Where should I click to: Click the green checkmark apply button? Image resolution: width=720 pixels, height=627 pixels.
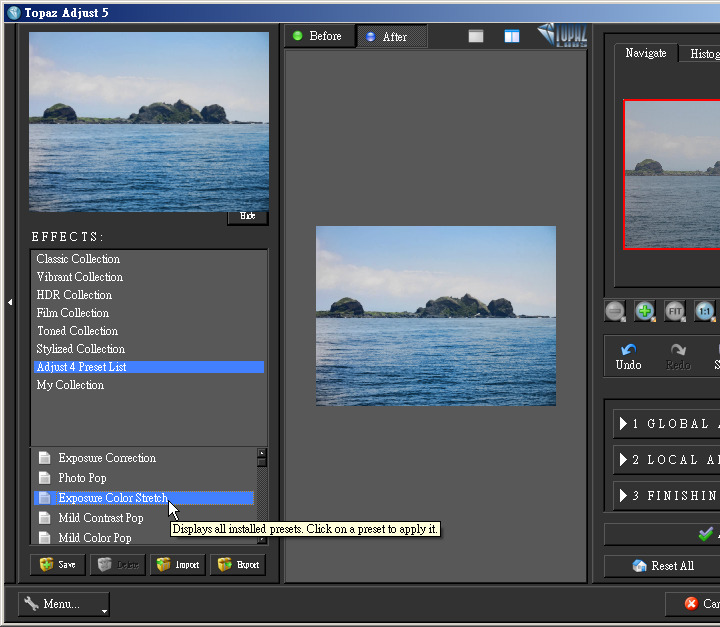pos(706,534)
